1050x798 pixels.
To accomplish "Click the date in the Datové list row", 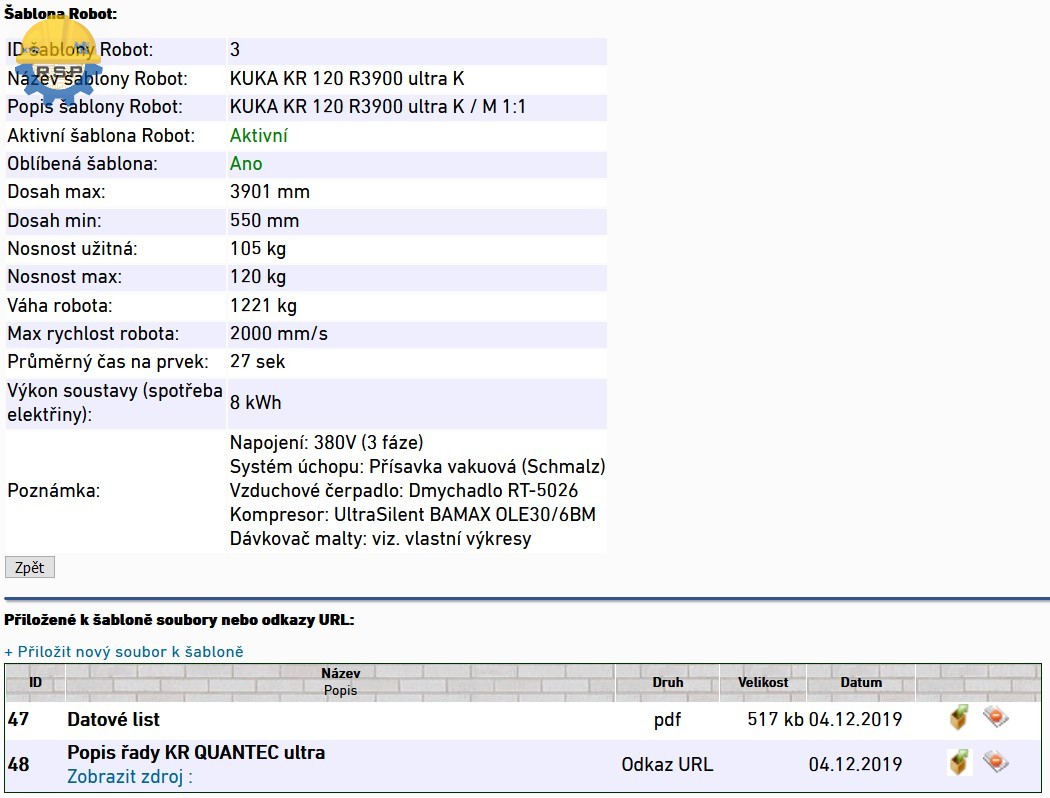I will pyautogui.click(x=856, y=720).
